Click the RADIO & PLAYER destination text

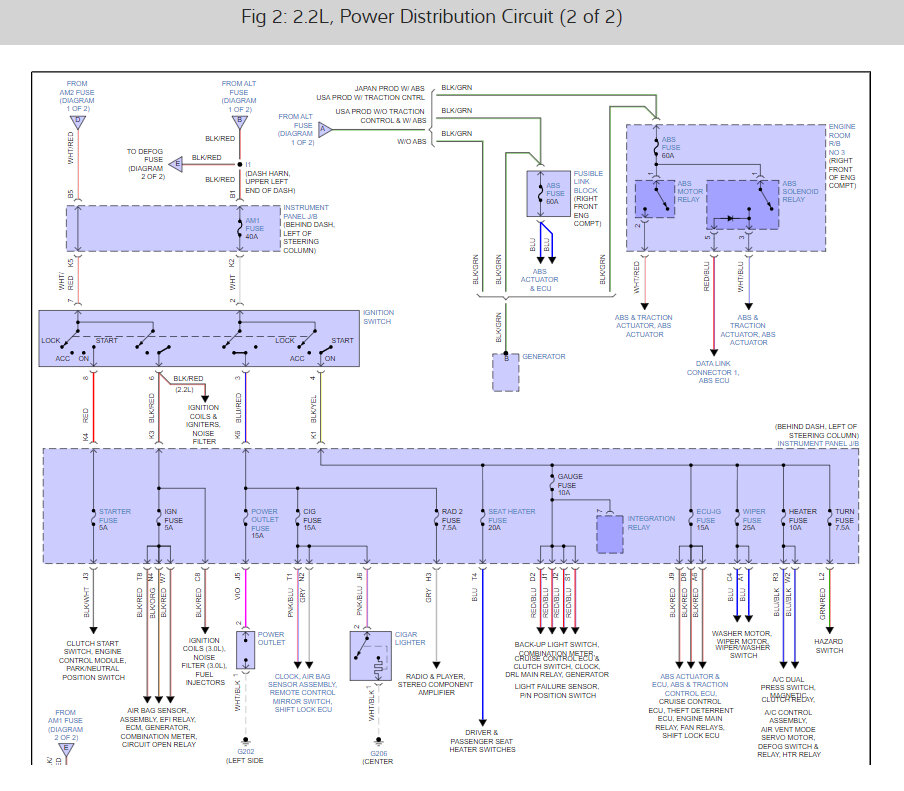(x=435, y=684)
